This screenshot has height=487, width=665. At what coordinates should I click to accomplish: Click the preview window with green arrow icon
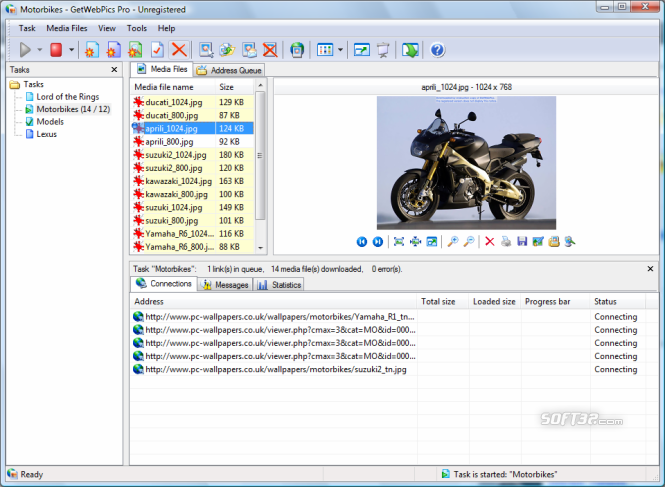(432, 242)
